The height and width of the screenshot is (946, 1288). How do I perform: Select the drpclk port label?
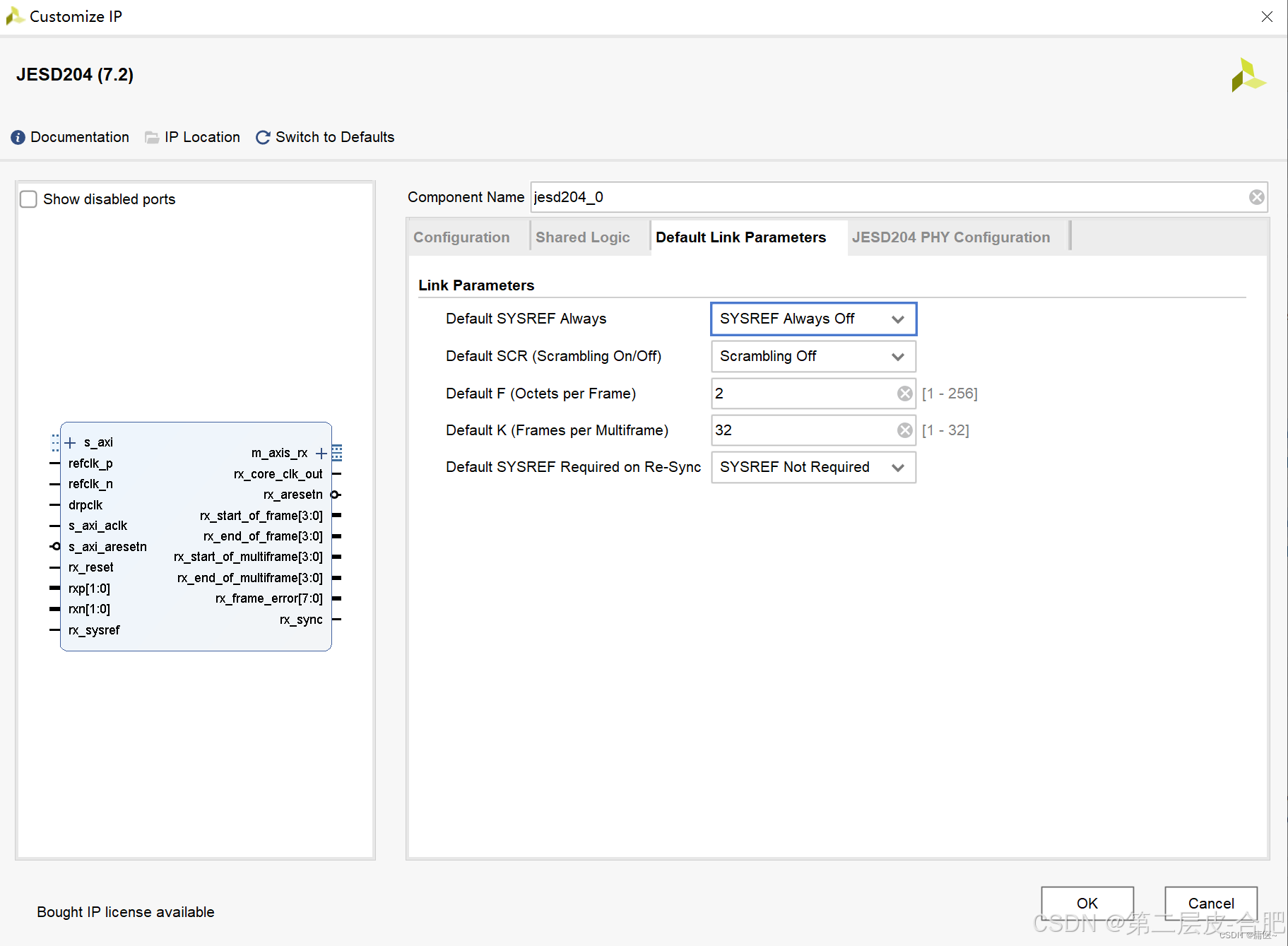[x=85, y=505]
